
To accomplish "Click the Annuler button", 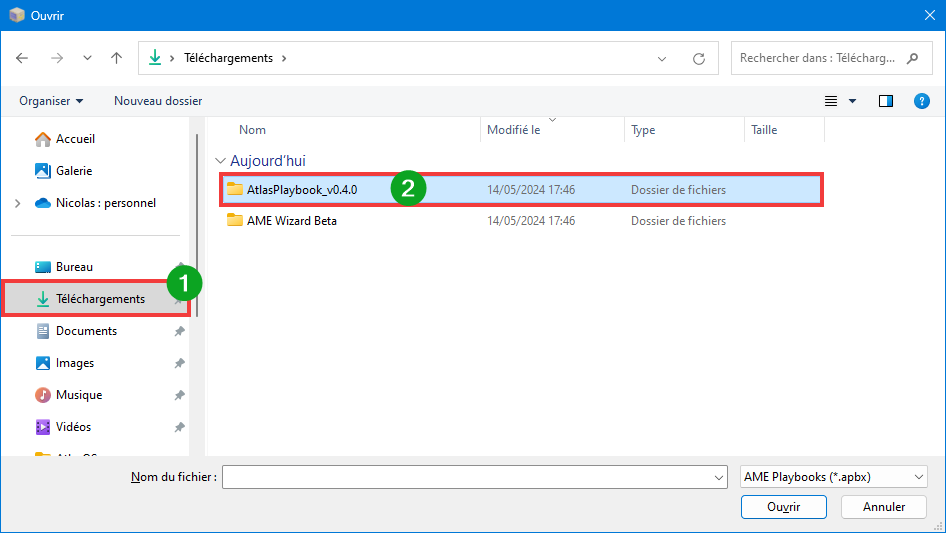I will click(x=884, y=507).
